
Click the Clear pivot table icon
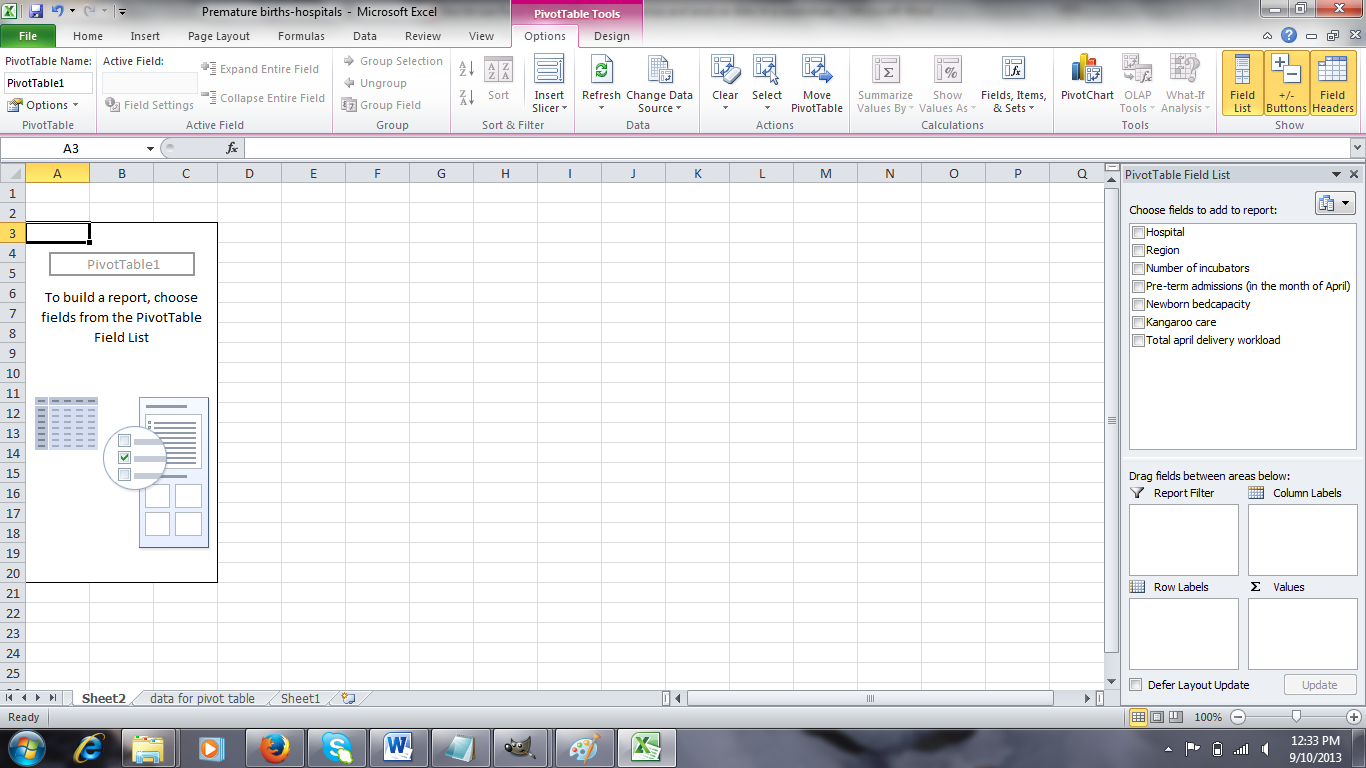point(725,71)
